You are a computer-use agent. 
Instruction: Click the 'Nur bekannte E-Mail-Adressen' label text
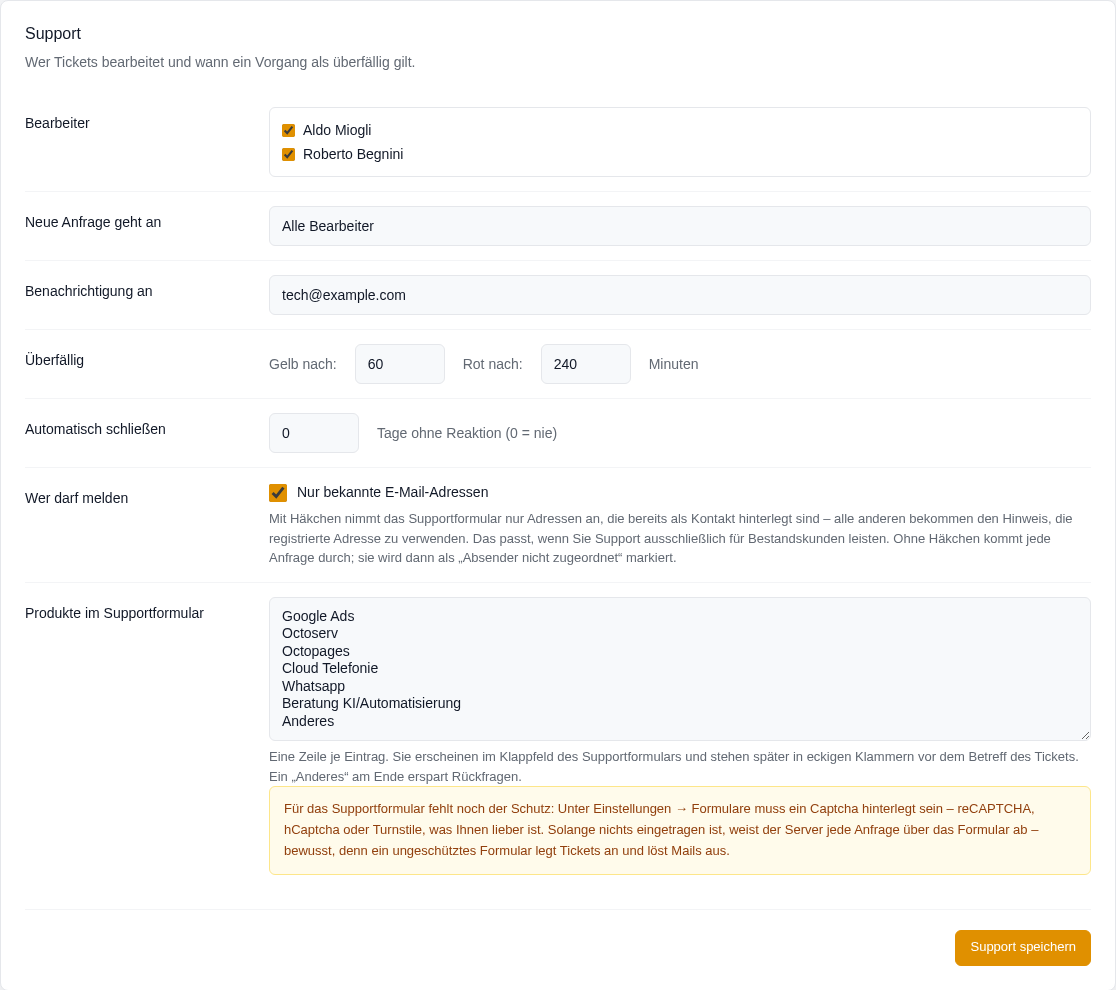coord(392,493)
